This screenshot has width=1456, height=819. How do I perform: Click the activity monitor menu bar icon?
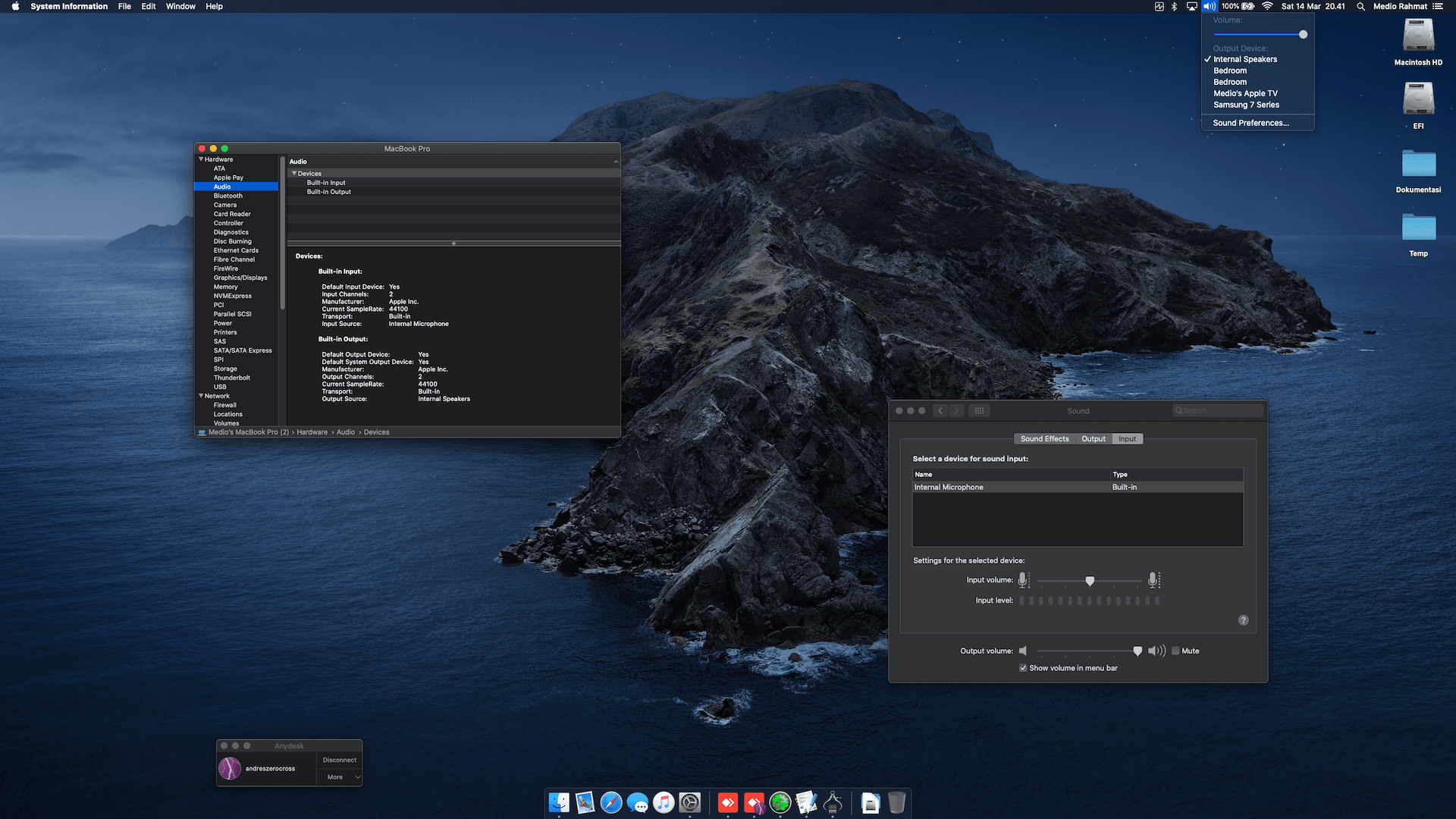click(1159, 6)
